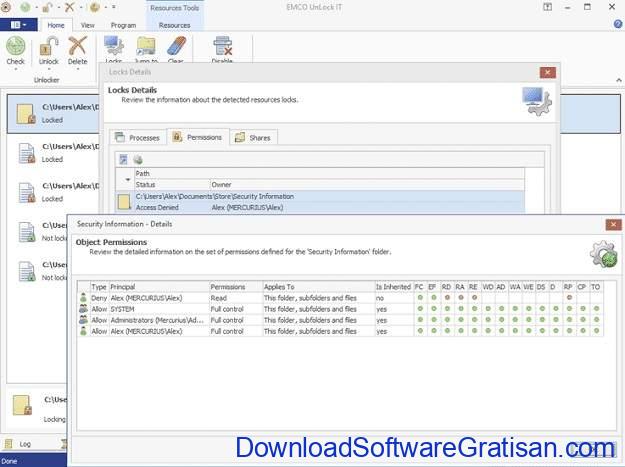Click the FC column header
Image resolution: width=625 pixels, height=467 pixels.
click(x=419, y=287)
